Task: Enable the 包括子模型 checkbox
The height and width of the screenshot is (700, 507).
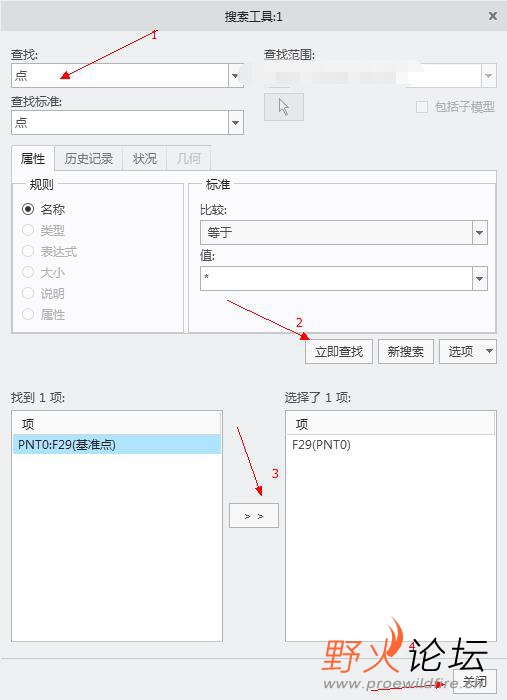Action: click(x=422, y=107)
